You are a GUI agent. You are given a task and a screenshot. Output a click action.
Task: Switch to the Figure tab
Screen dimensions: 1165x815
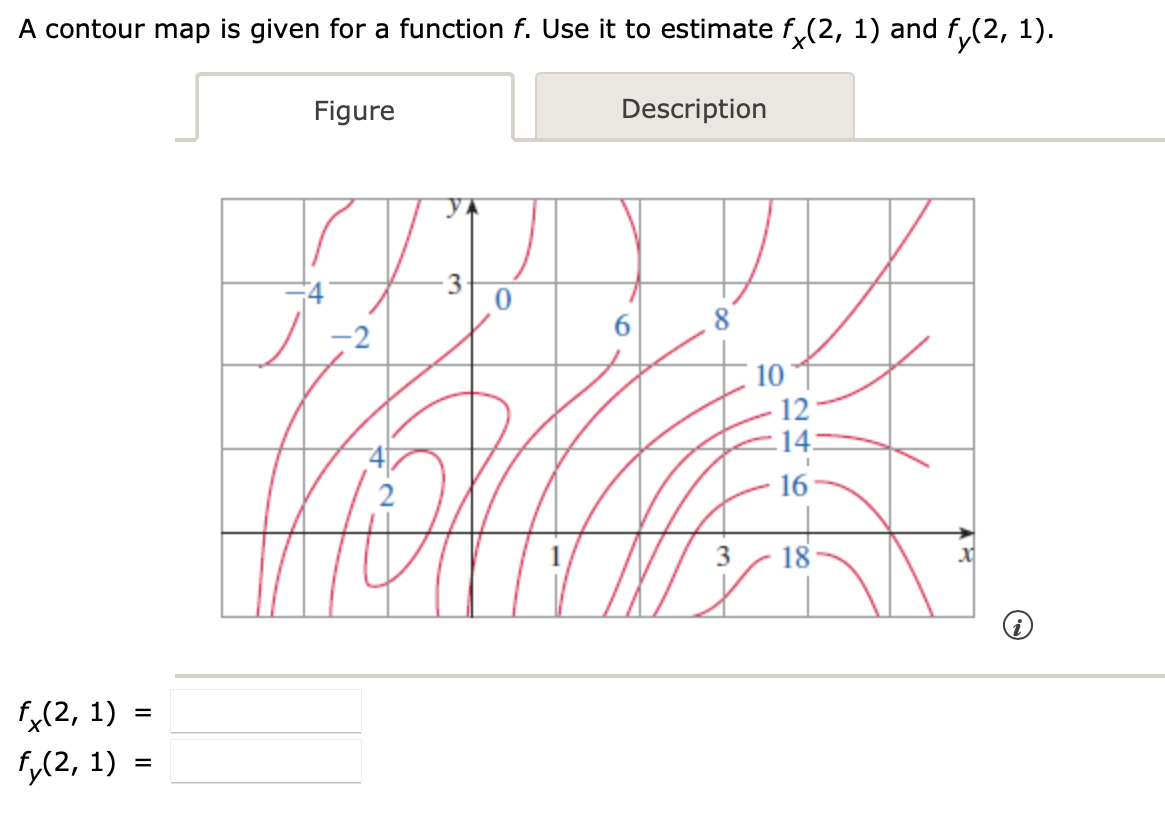tap(354, 111)
